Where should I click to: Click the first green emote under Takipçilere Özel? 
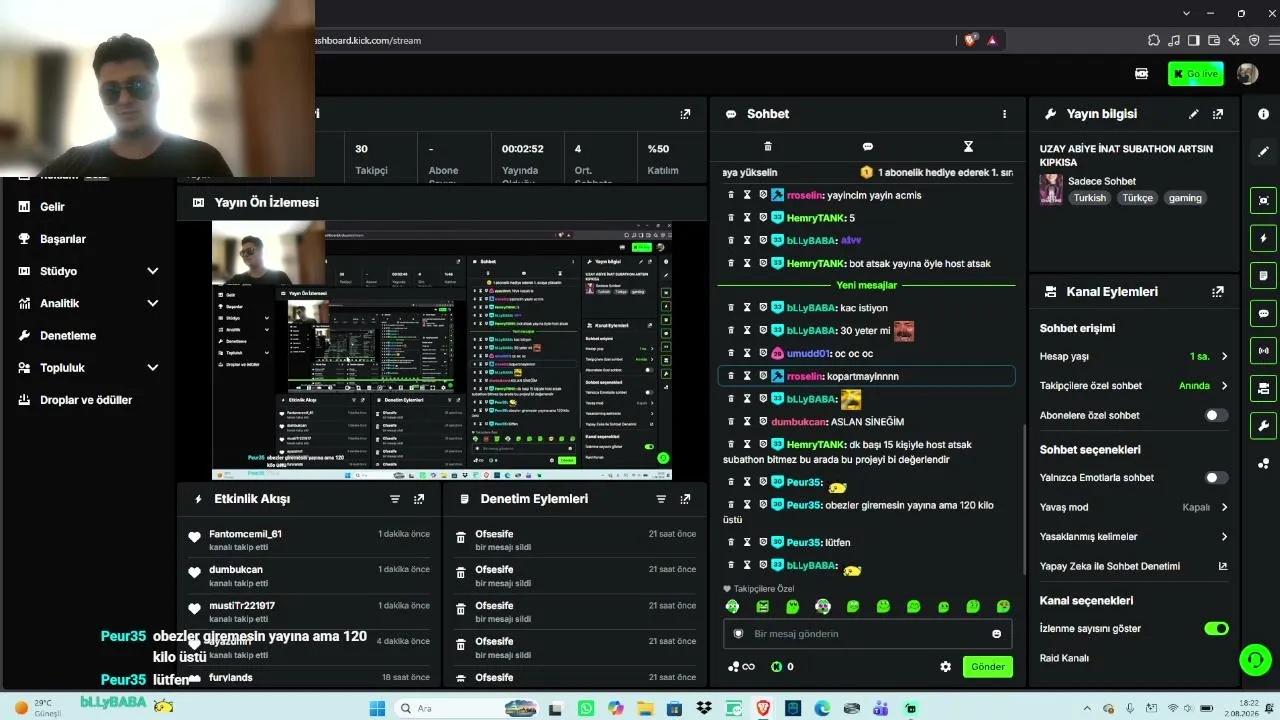coord(732,606)
